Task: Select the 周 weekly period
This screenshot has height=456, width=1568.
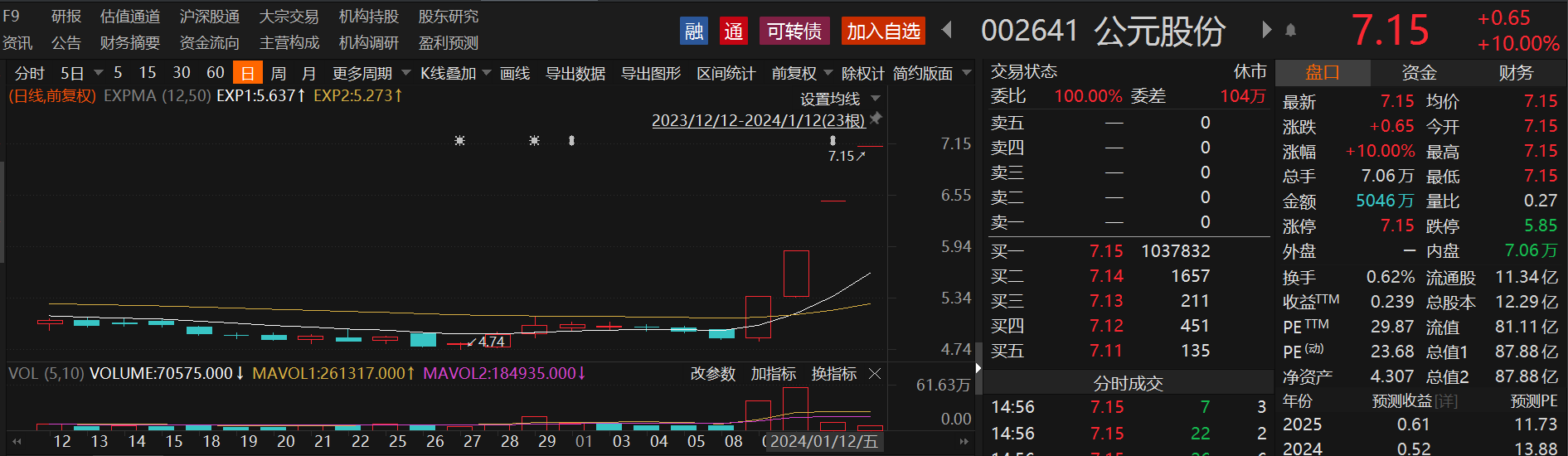Action: 279,73
